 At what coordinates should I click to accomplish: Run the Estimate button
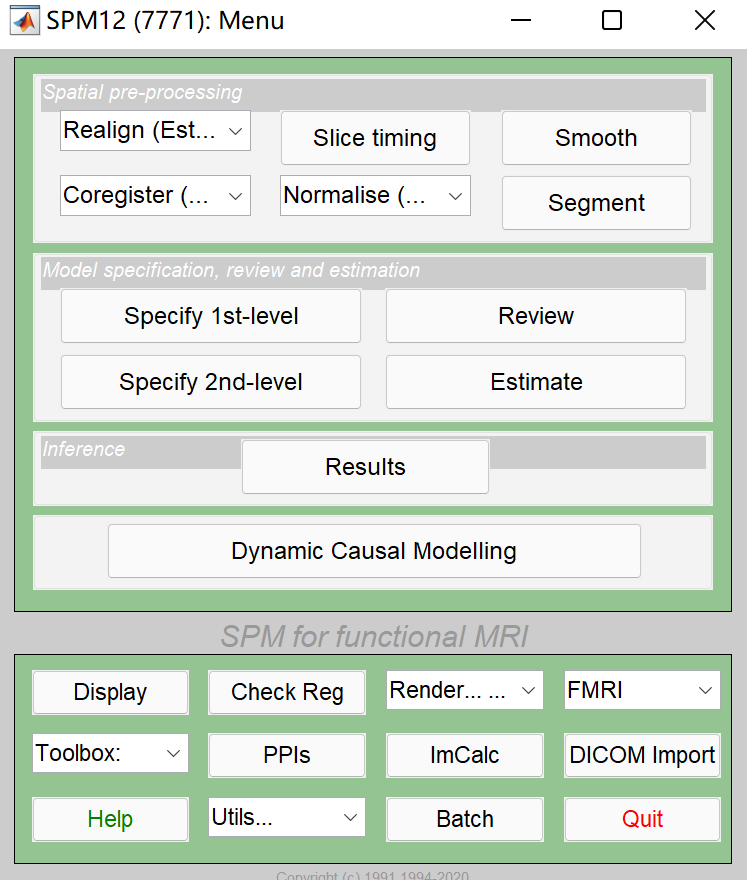point(536,382)
